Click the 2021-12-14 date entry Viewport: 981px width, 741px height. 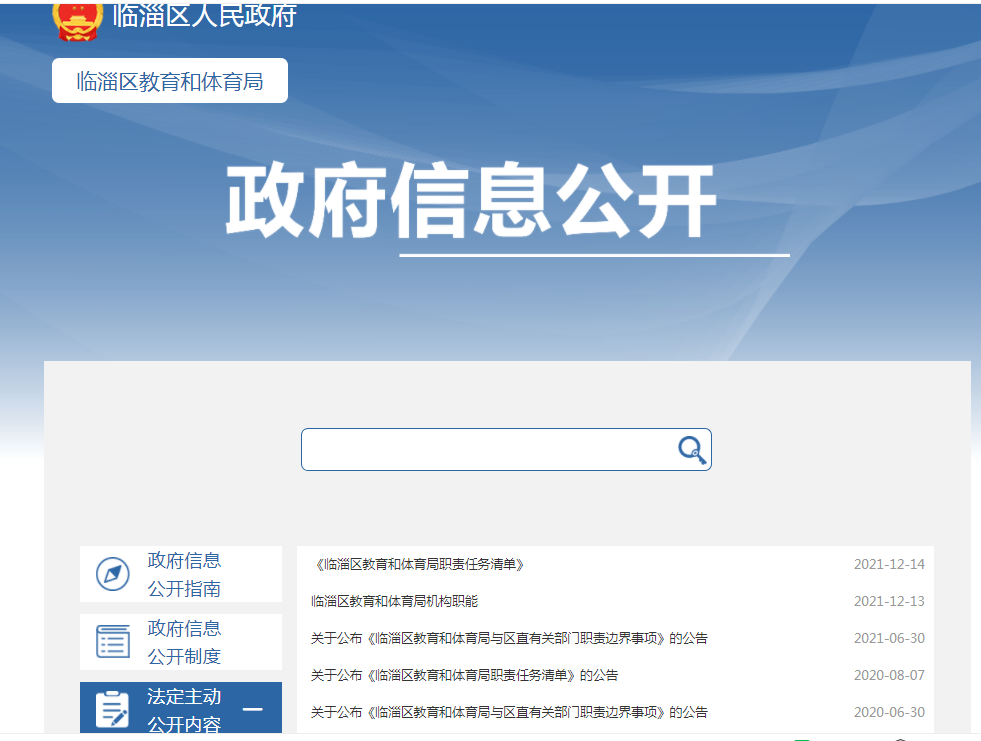pyautogui.click(x=888, y=564)
